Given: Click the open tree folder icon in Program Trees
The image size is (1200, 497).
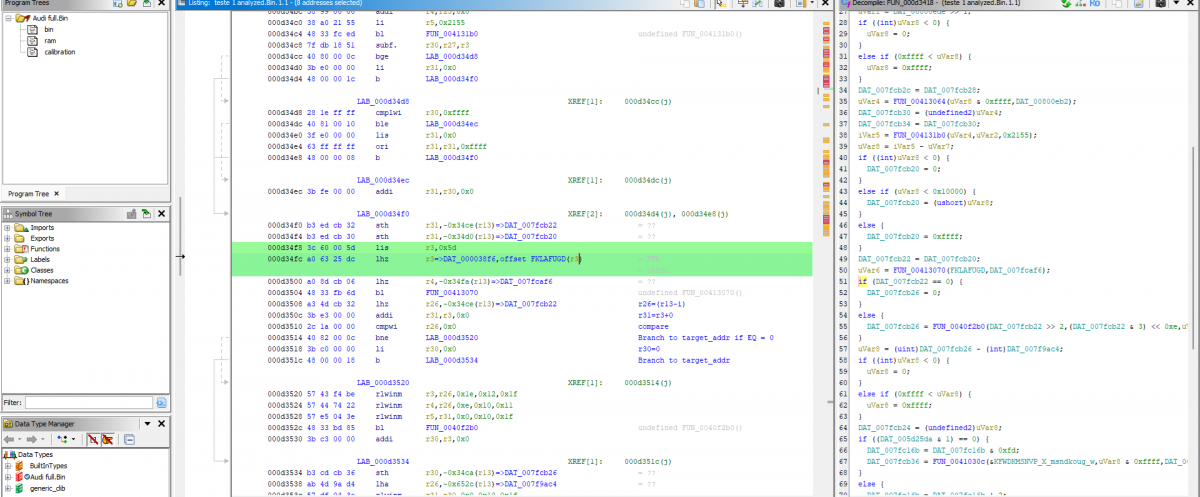Looking at the screenshot, I should click(131, 4).
